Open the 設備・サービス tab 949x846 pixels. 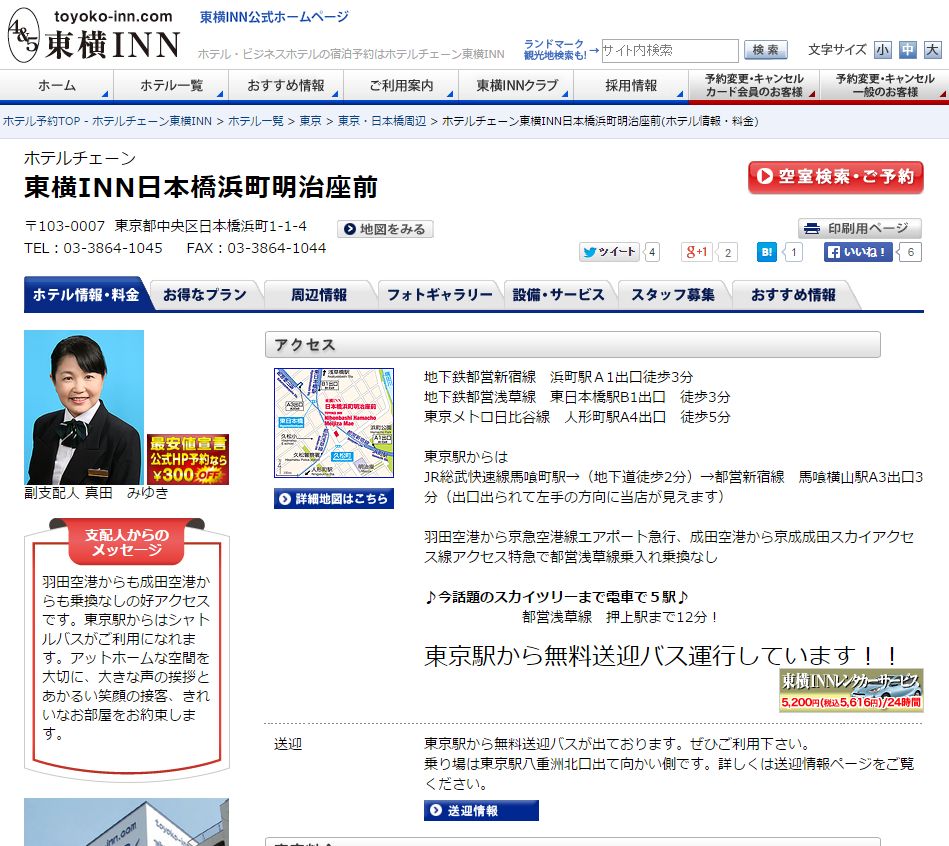pos(558,295)
